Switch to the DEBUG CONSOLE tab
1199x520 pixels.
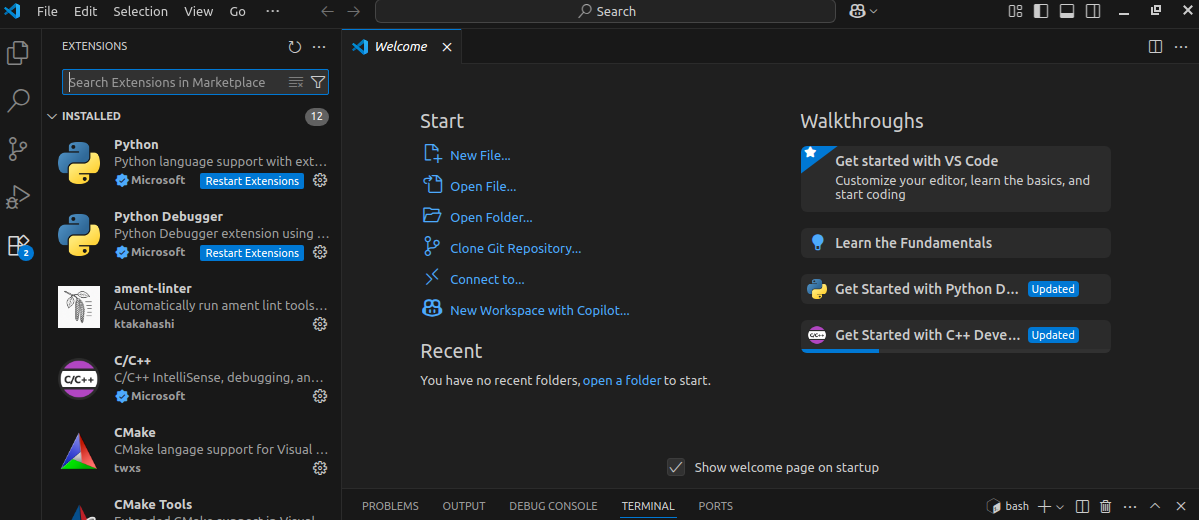coord(554,506)
